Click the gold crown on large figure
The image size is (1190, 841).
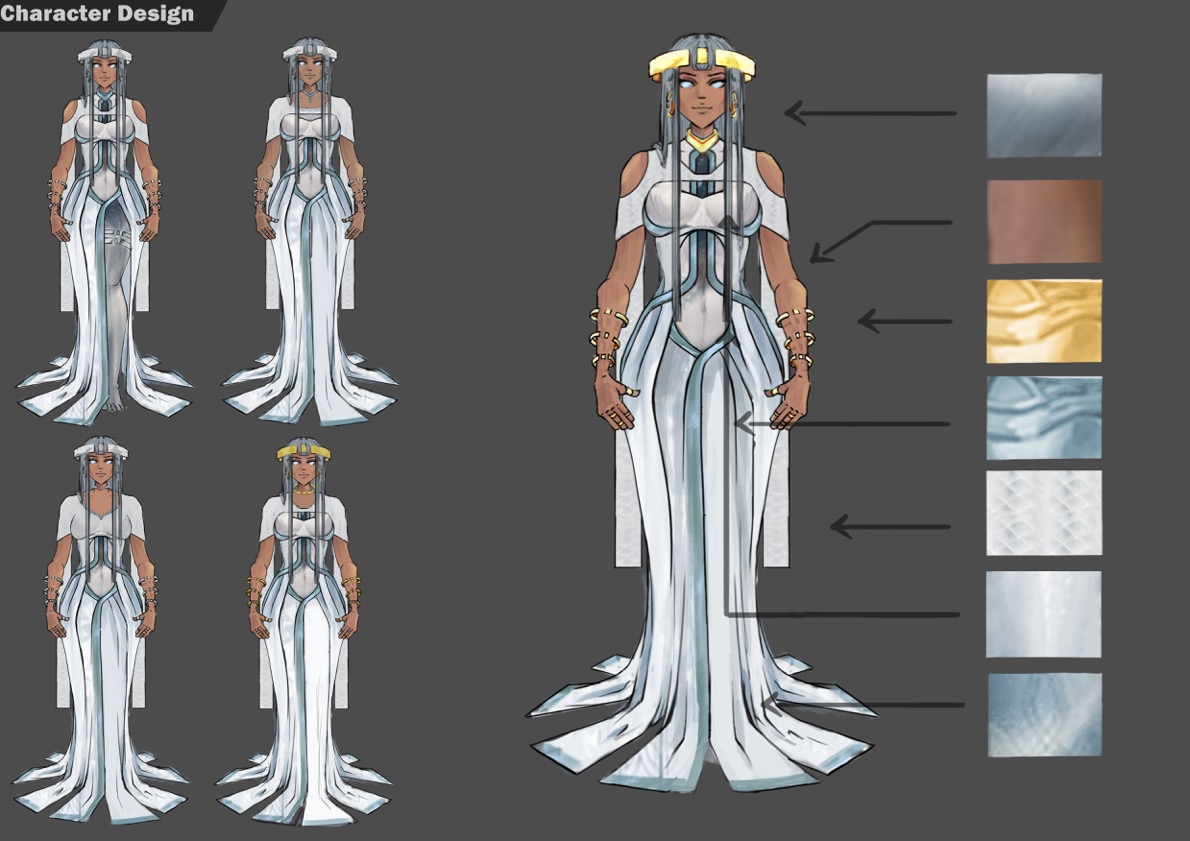click(702, 64)
